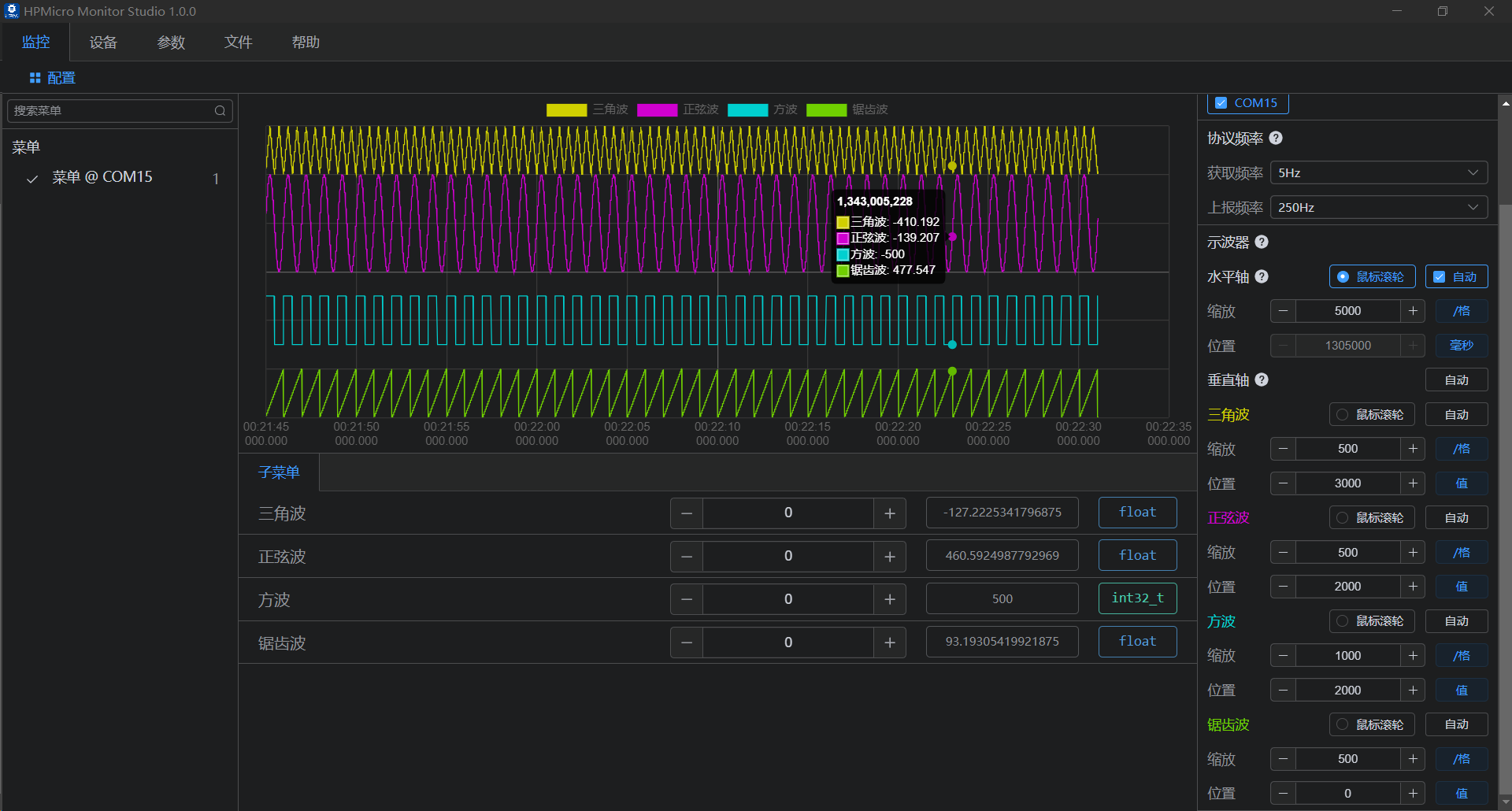Increase 正弦波 位置 2000 with plus
The width and height of the screenshot is (1512, 811).
click(x=1413, y=587)
